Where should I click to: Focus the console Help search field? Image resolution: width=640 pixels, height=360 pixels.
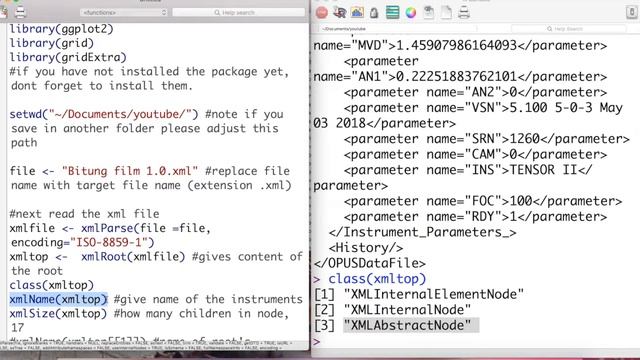568,29
